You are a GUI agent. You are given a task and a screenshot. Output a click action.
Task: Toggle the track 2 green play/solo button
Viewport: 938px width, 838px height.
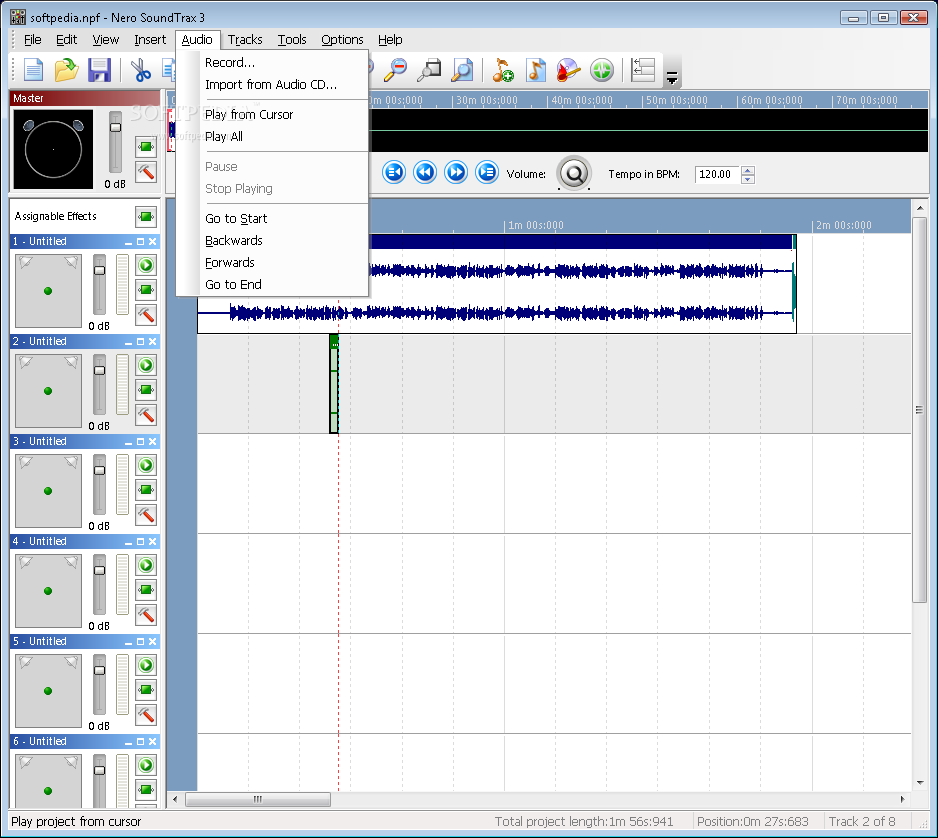pos(146,365)
